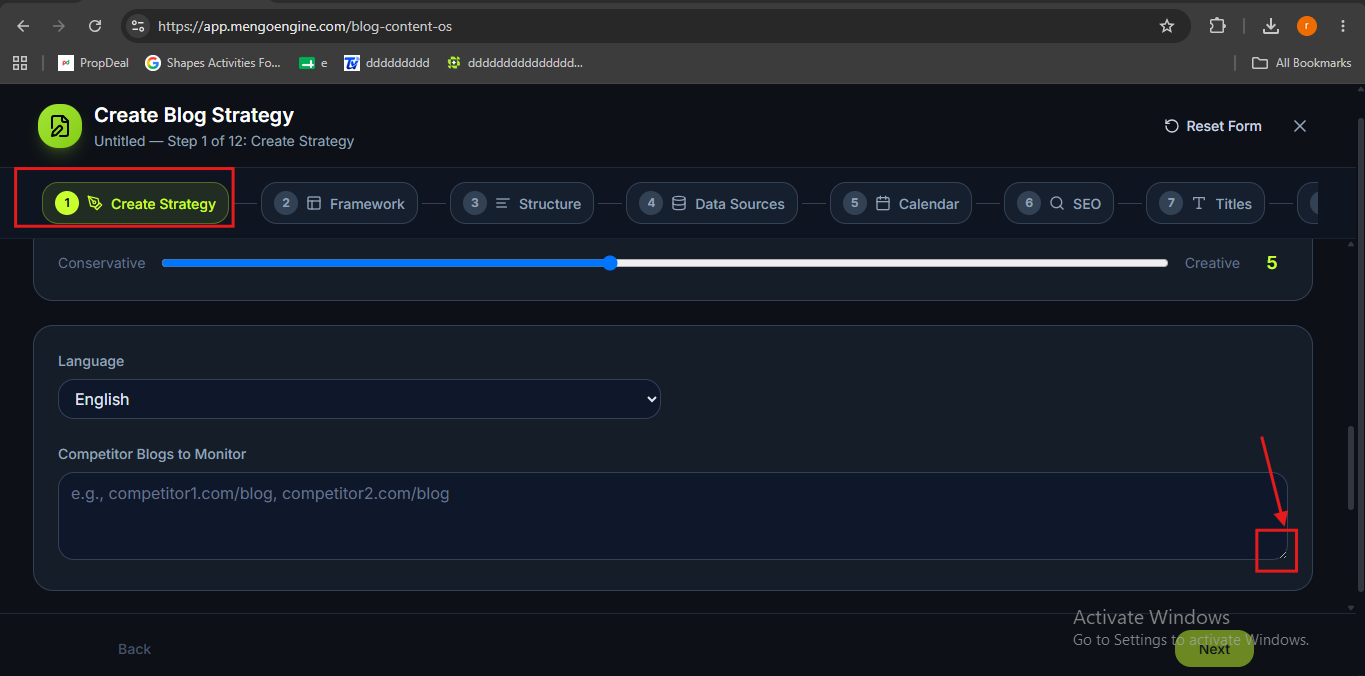The width and height of the screenshot is (1365, 676).
Task: Click the browser forward arrow
Action: (59, 26)
